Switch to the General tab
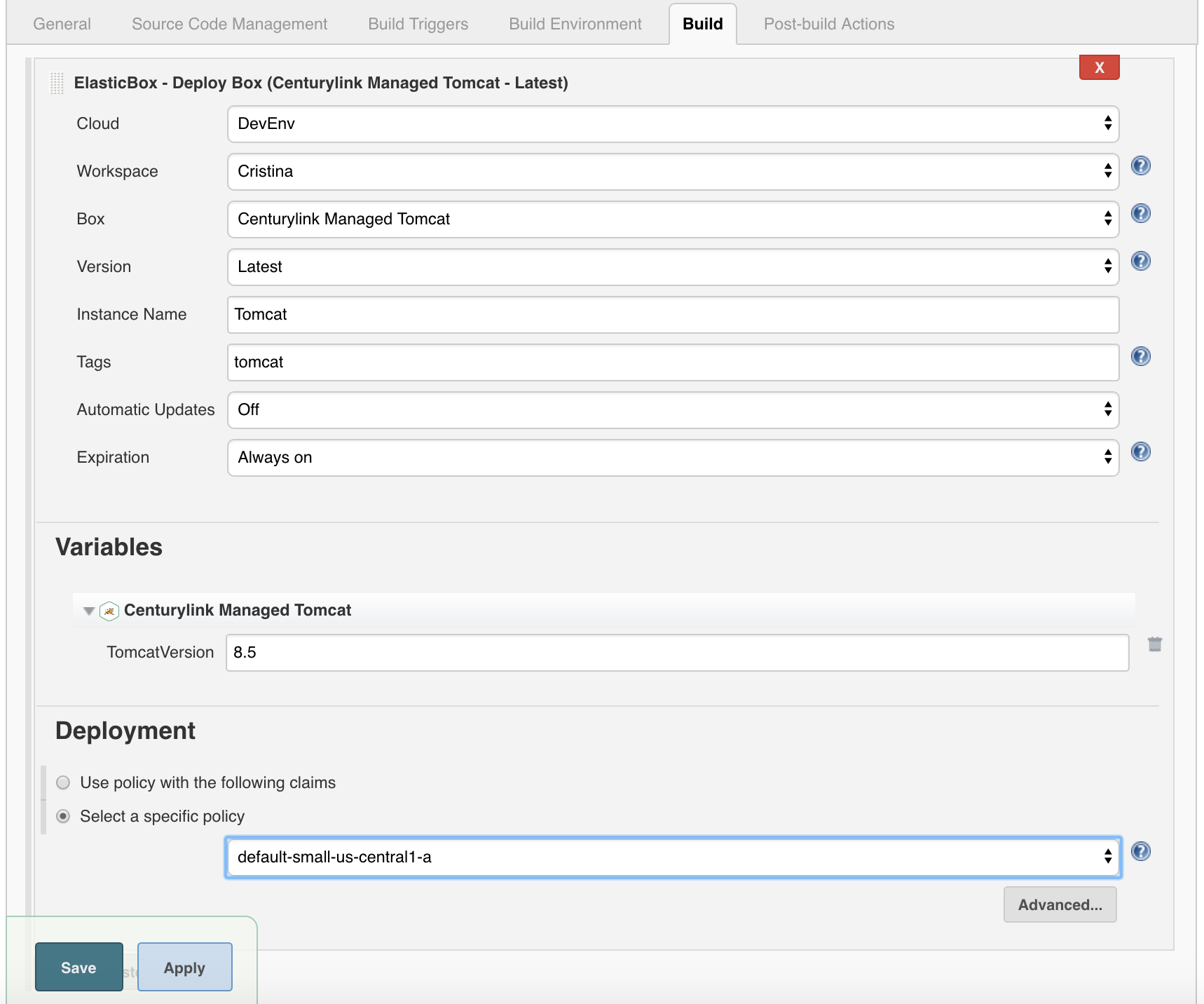Image resolution: width=1204 pixels, height=1004 pixels. [62, 24]
